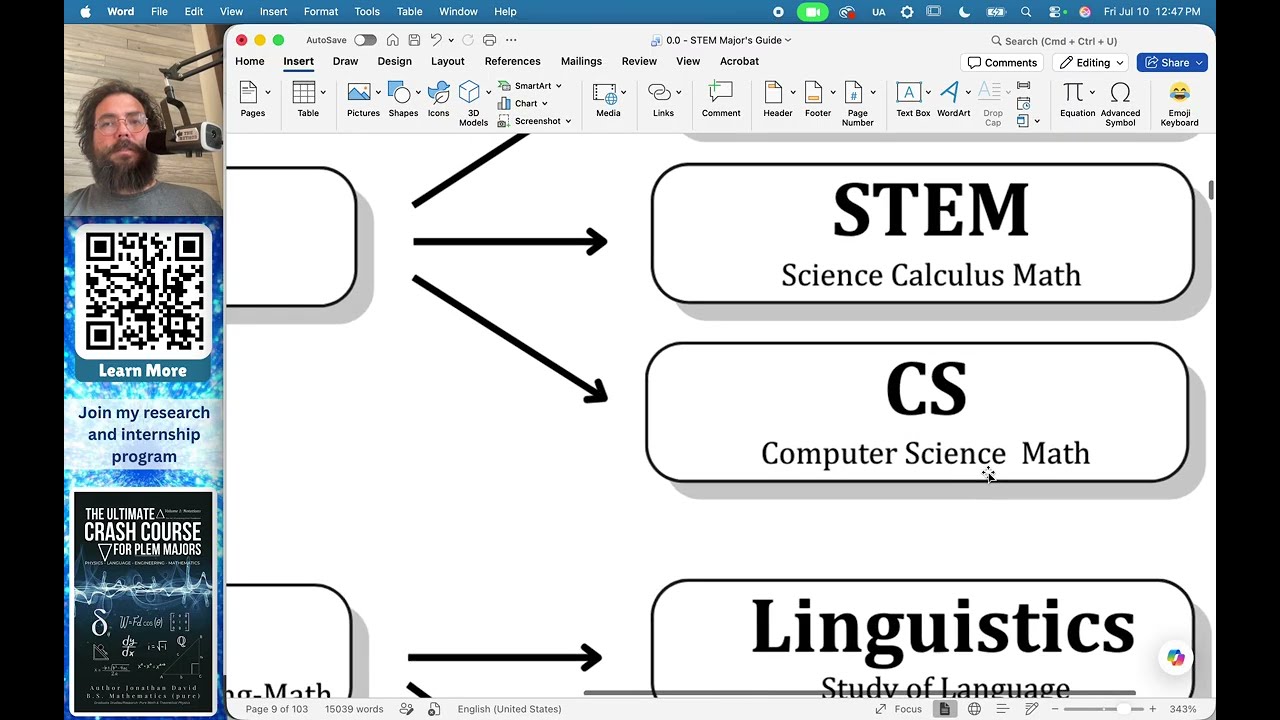1280x720 pixels.
Task: Insert Shapes
Action: pyautogui.click(x=403, y=100)
